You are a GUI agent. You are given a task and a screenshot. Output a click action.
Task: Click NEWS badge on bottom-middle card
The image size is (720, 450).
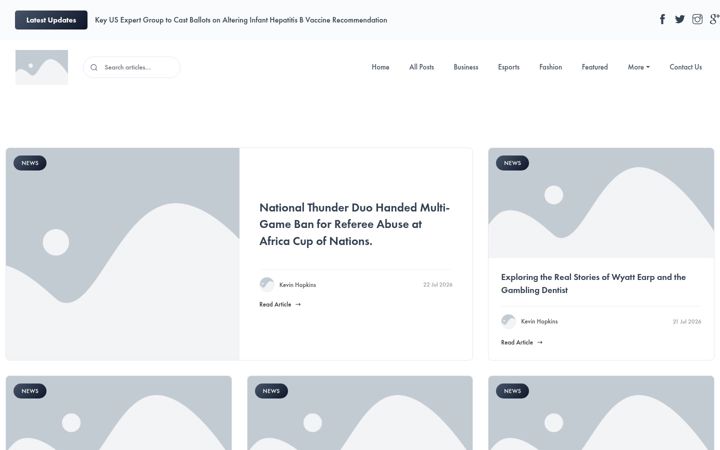[x=271, y=391]
